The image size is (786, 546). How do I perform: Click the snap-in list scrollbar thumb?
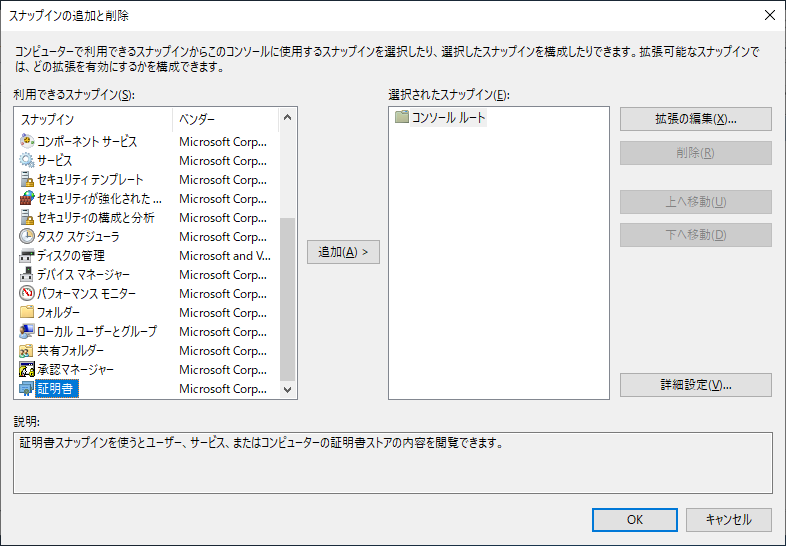point(287,299)
